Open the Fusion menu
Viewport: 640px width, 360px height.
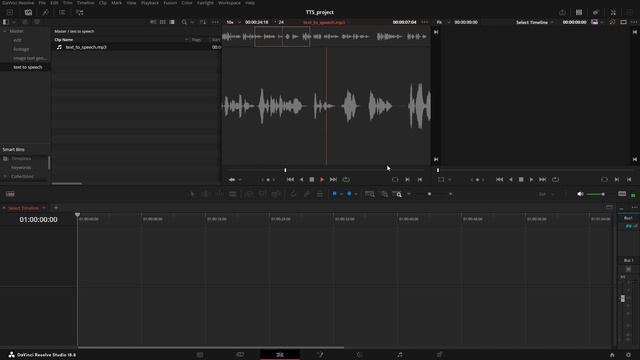click(170, 2)
